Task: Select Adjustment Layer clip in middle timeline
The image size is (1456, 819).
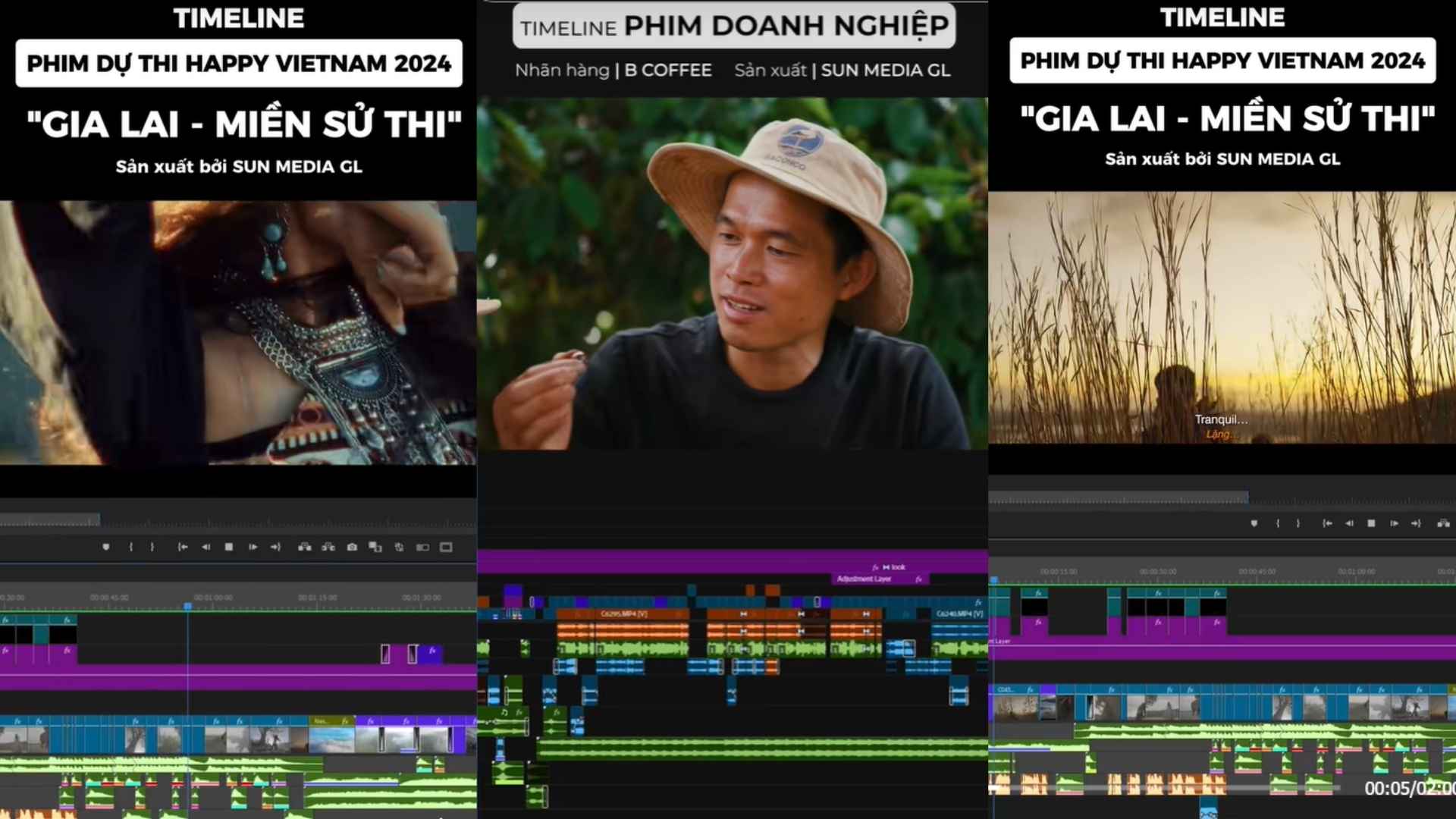Action: pyautogui.click(x=880, y=579)
